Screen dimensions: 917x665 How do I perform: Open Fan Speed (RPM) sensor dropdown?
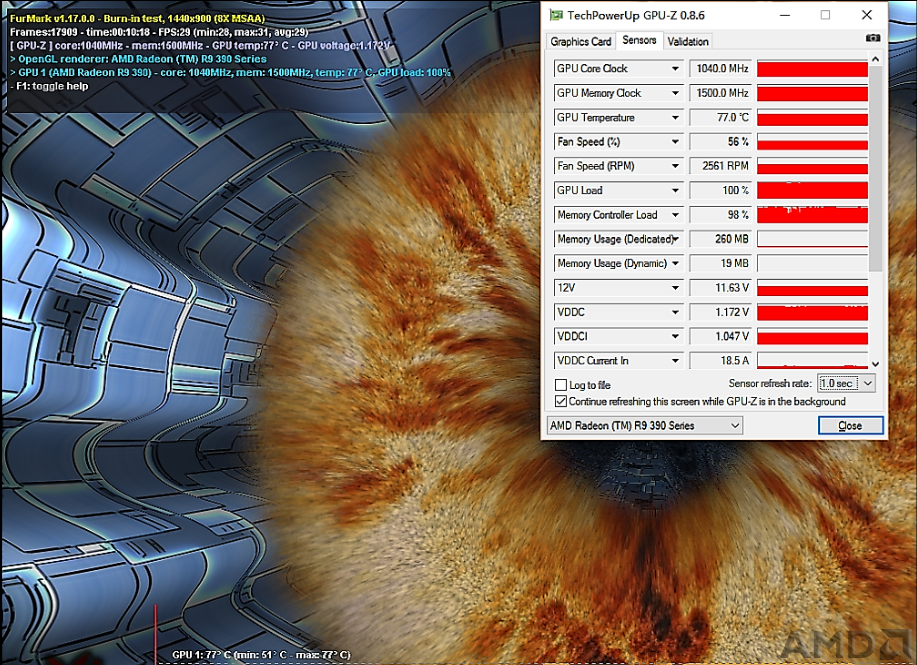675,166
